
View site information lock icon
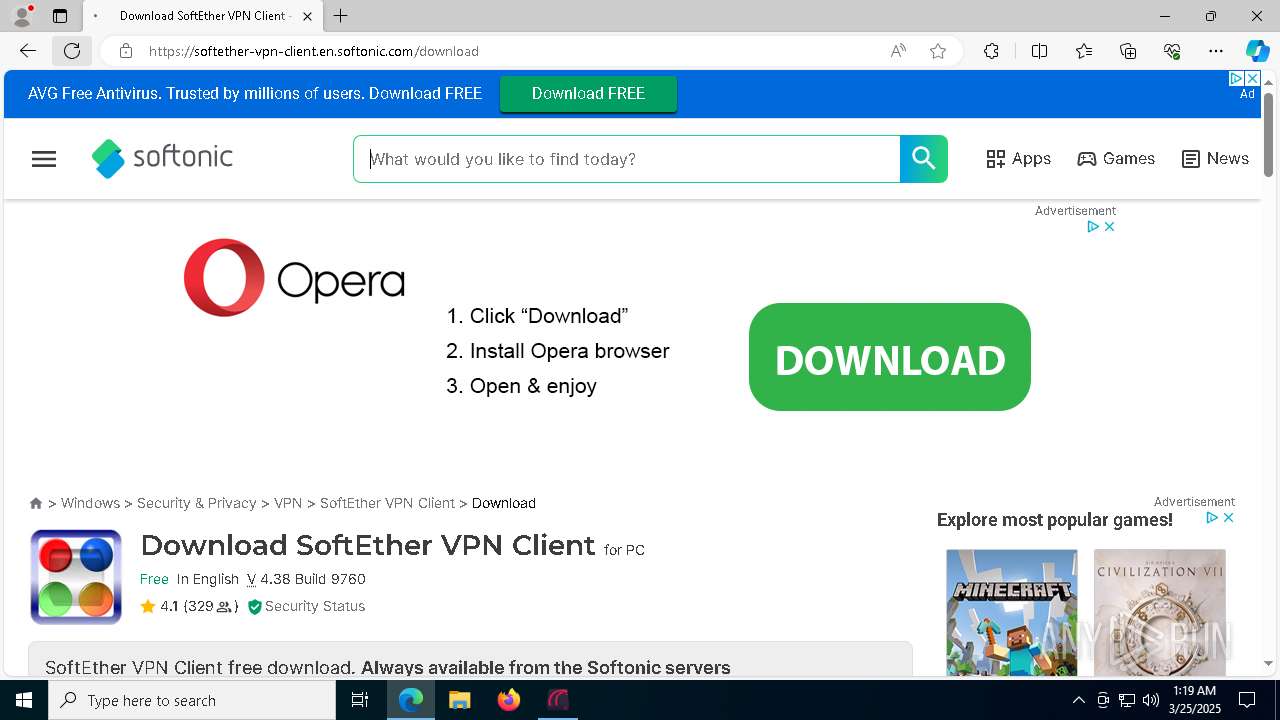(125, 51)
